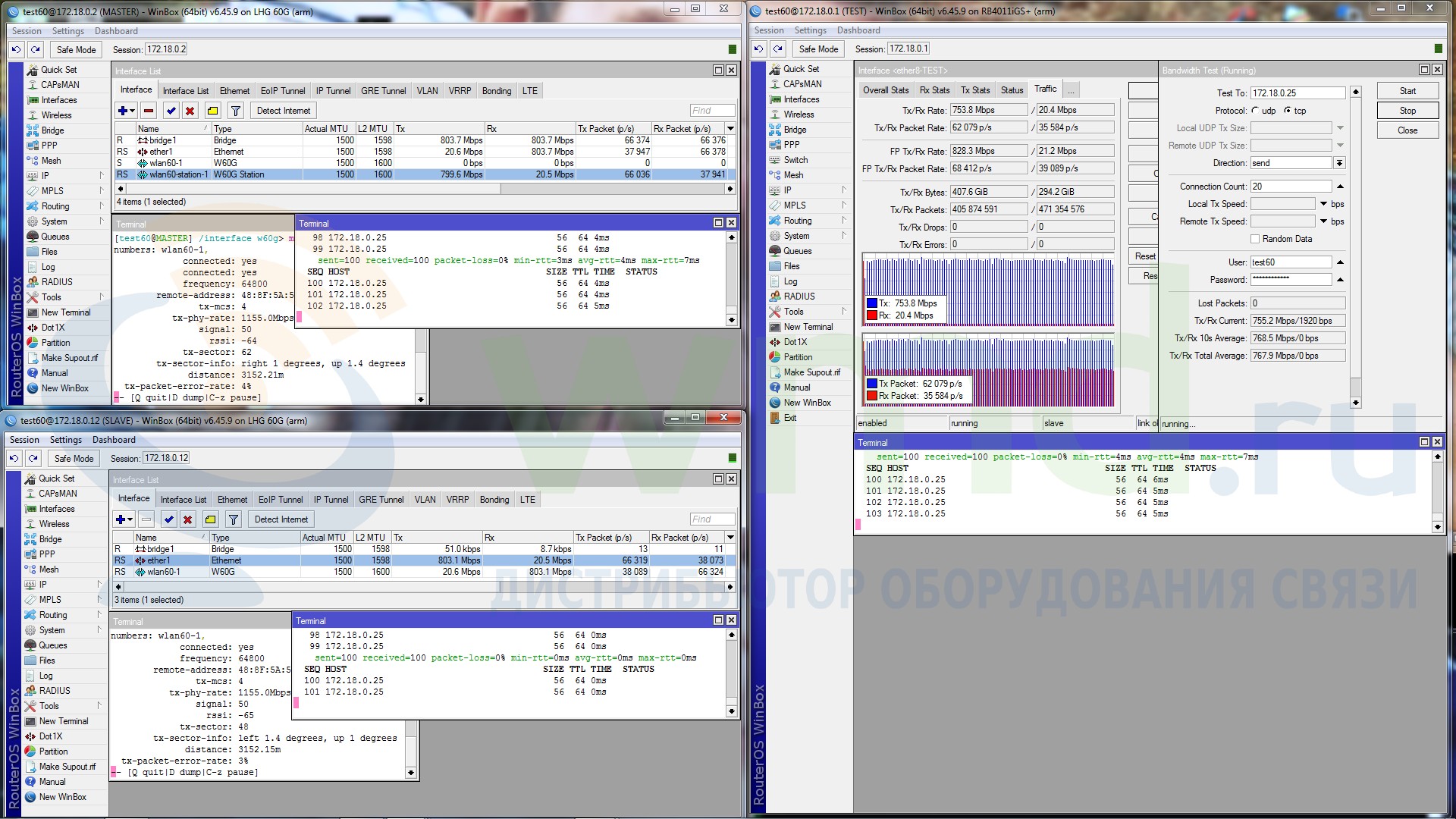Open Log in the TEST window sidebar

(790, 281)
